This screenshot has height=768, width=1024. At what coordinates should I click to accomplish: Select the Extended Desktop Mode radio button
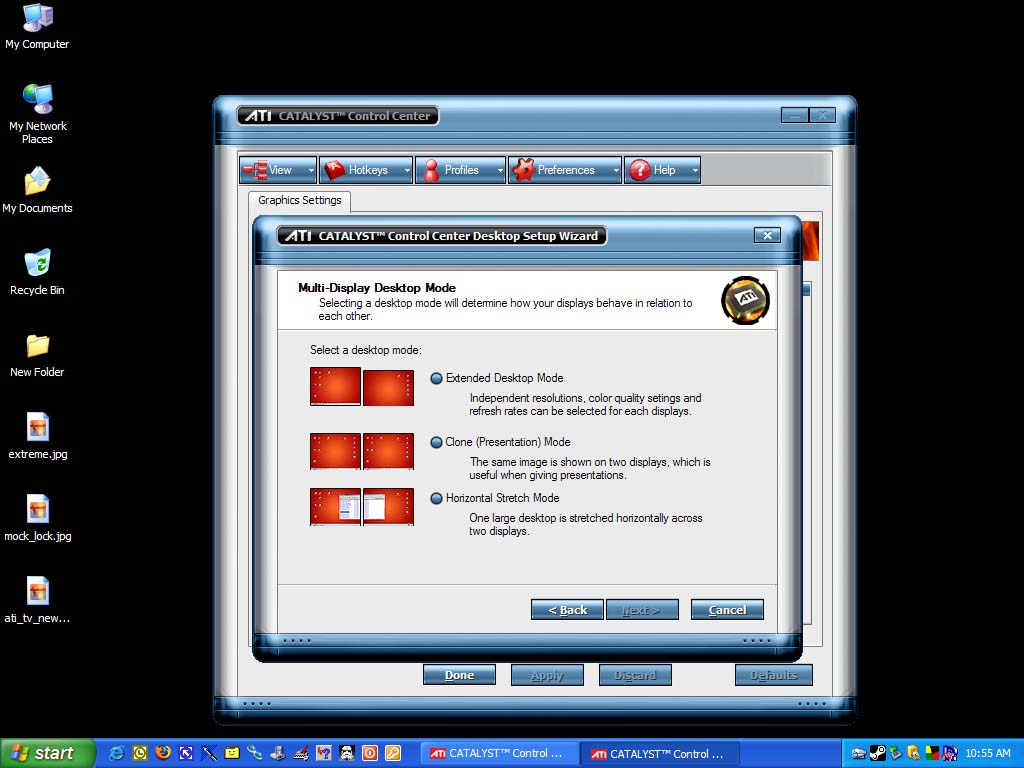[436, 378]
